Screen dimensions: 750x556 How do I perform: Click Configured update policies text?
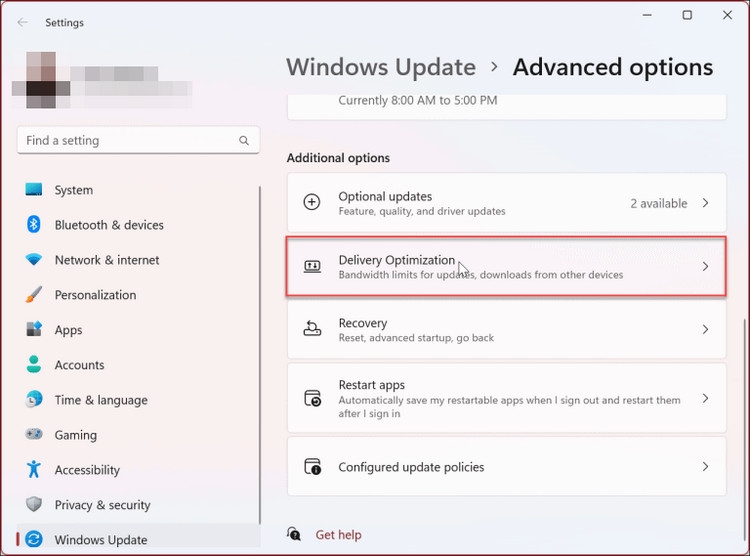[411, 467]
